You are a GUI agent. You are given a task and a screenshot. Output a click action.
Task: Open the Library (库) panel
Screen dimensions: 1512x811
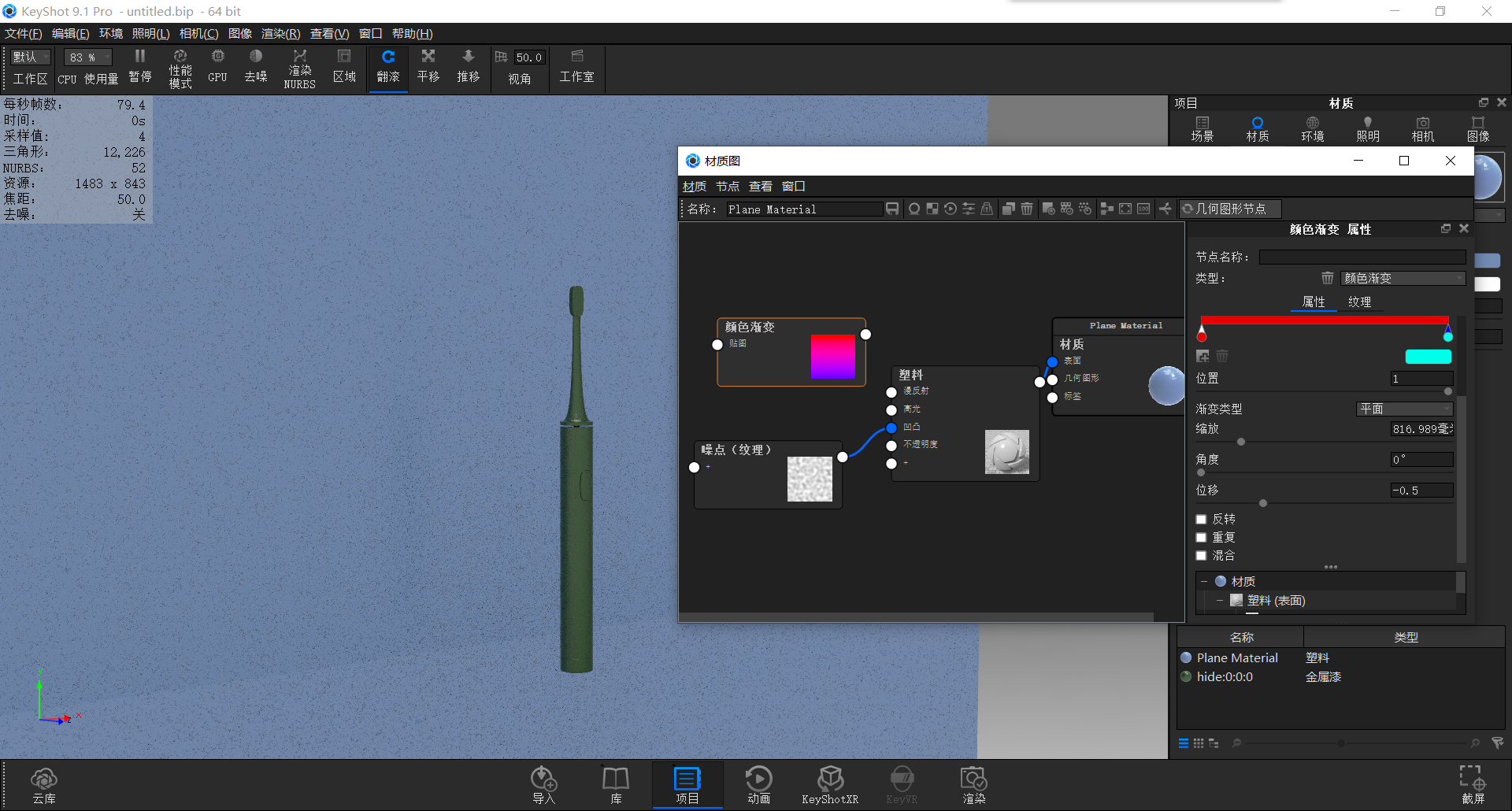pos(616,785)
